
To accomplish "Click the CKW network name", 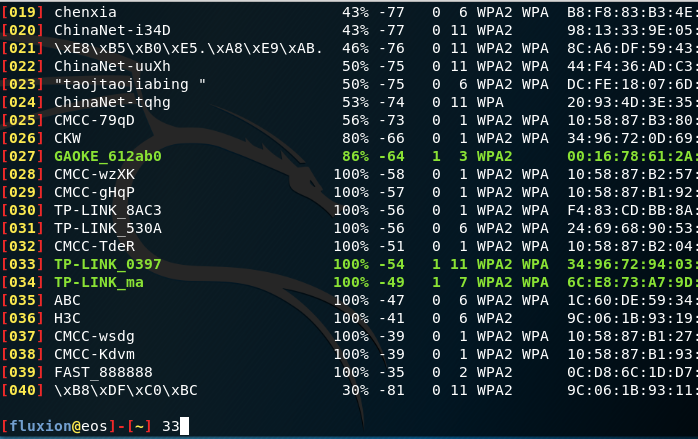I will tap(67, 138).
